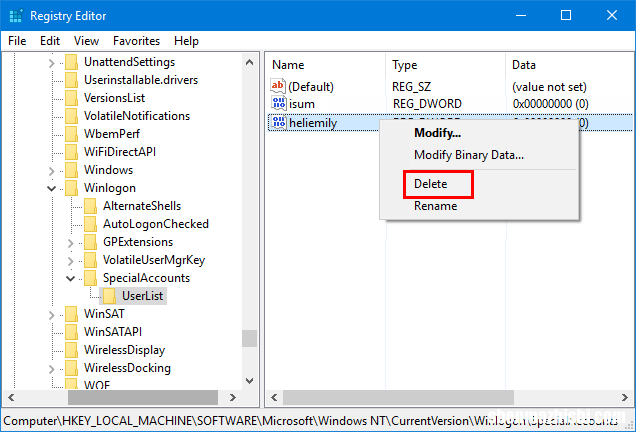Click the AlternateShells folder icon
This screenshot has height=432, width=636.
coord(90,206)
